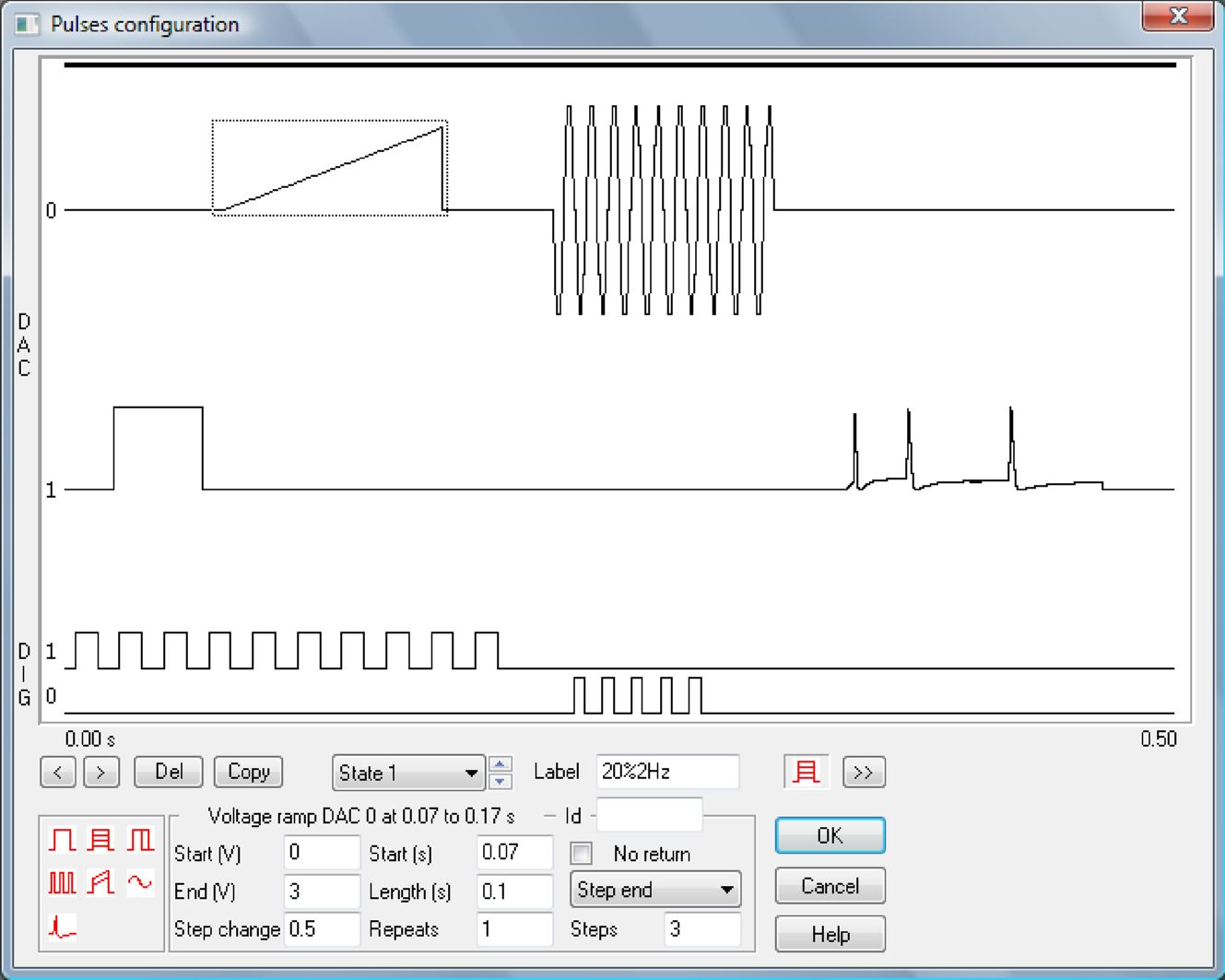
Task: Select the single square pulse tool
Action: [61, 840]
